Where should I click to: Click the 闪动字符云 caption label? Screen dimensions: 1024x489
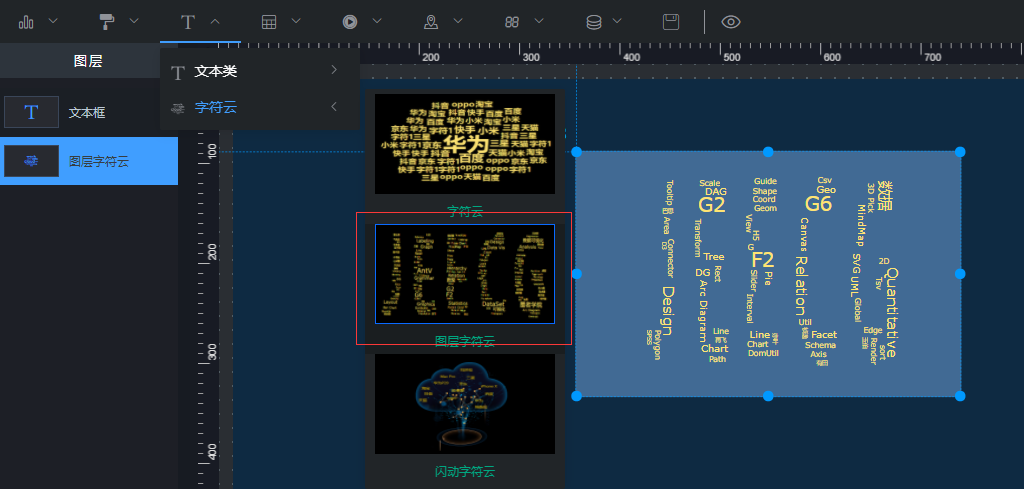pyautogui.click(x=465, y=471)
